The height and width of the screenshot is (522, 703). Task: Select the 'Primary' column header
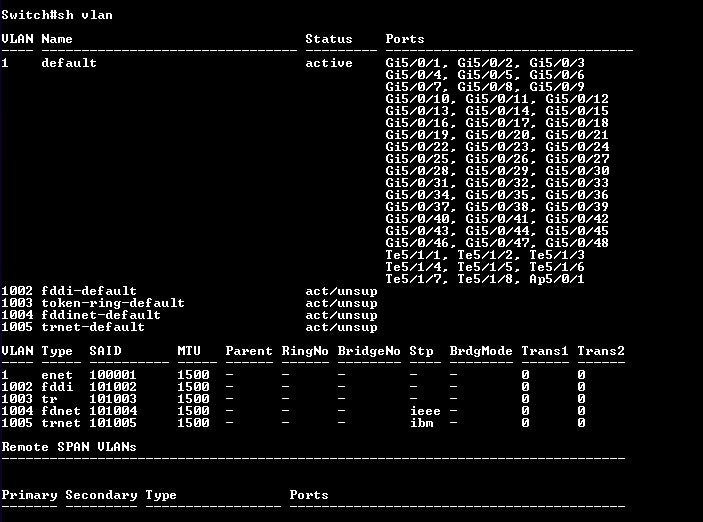point(29,495)
